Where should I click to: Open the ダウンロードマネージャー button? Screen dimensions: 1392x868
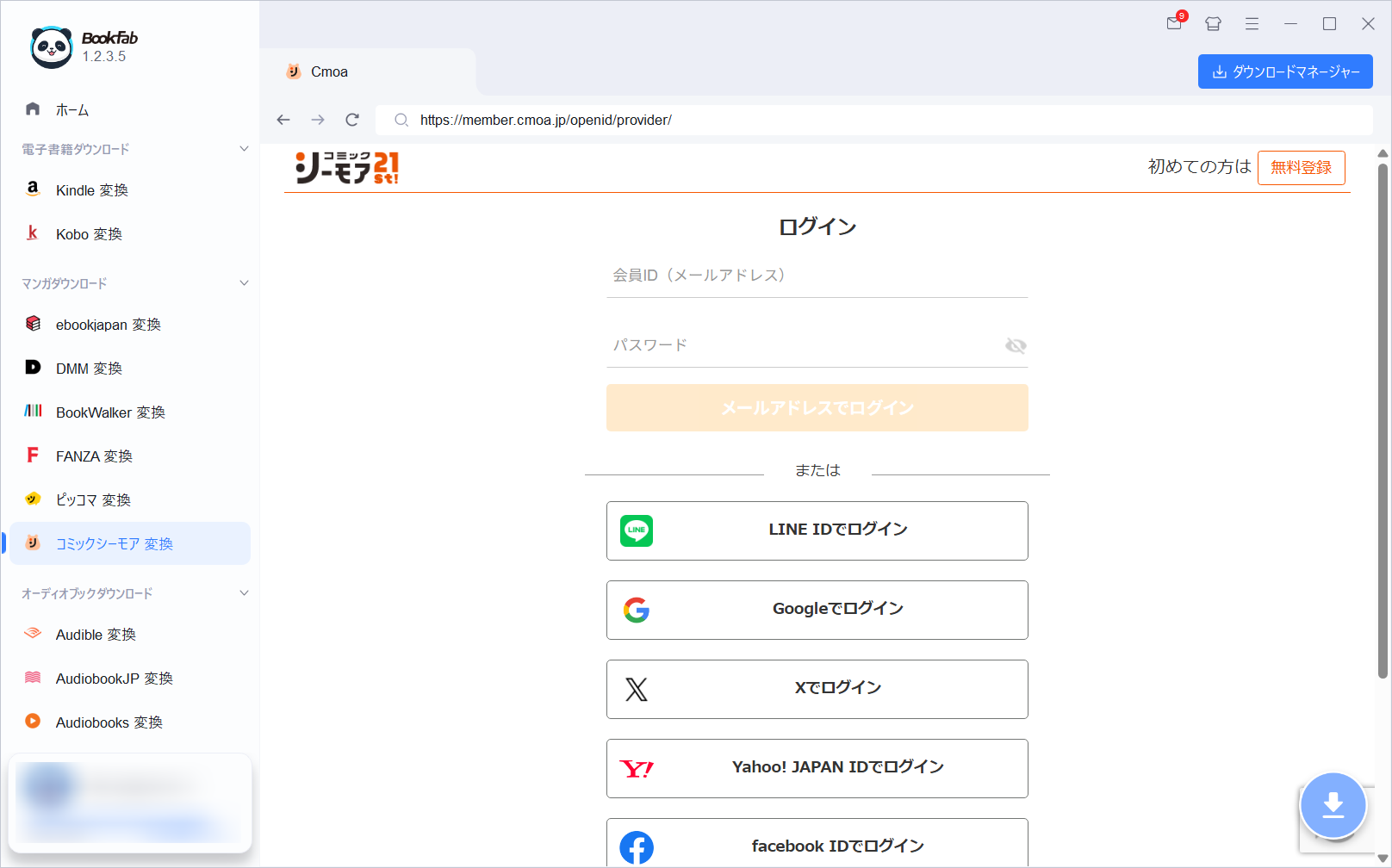pyautogui.click(x=1285, y=71)
